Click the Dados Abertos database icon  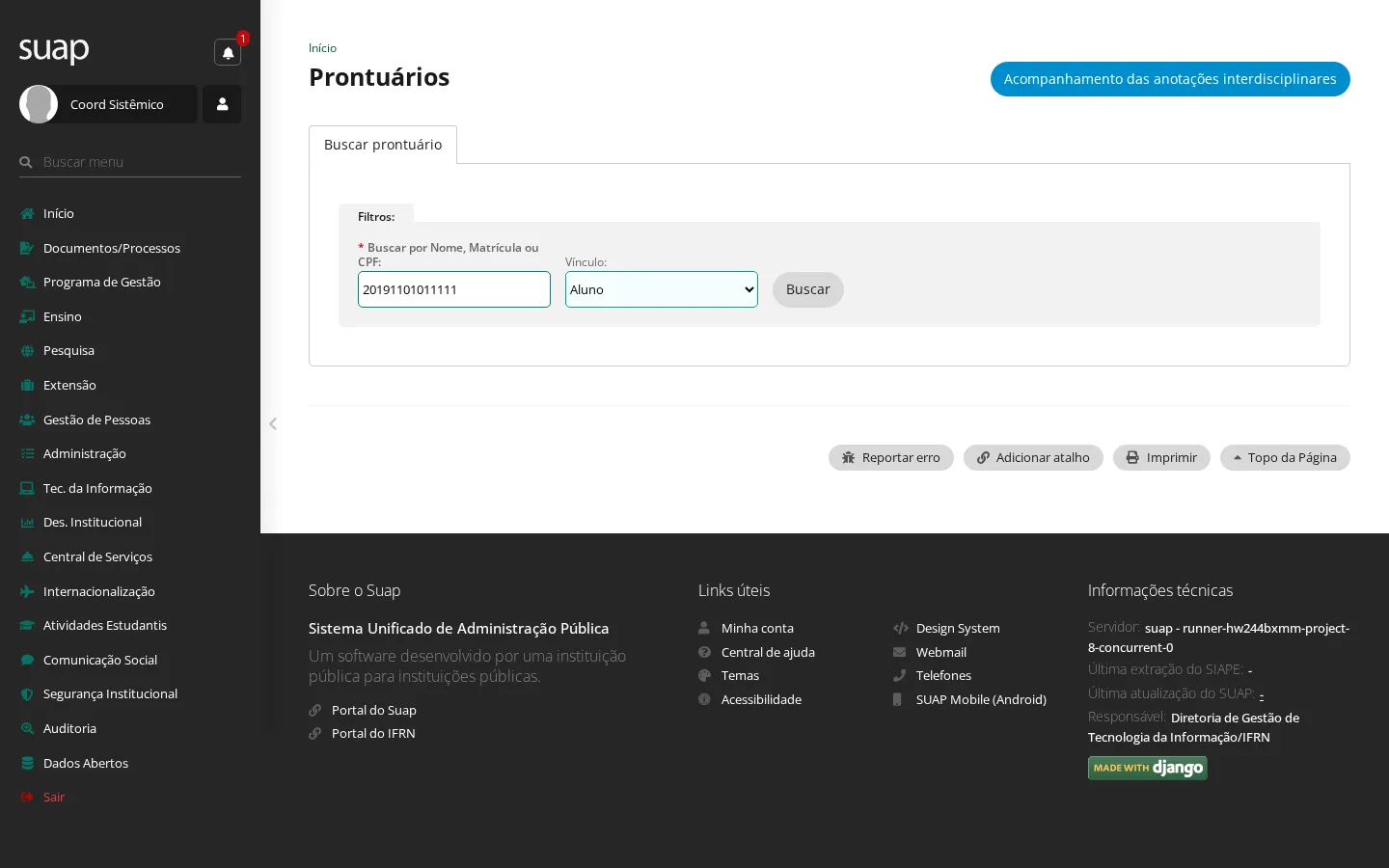click(27, 763)
